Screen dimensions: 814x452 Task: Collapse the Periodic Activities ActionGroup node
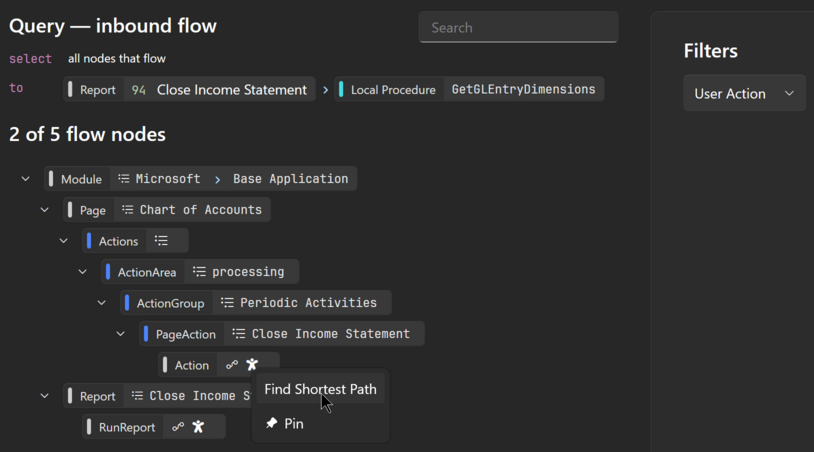(102, 303)
